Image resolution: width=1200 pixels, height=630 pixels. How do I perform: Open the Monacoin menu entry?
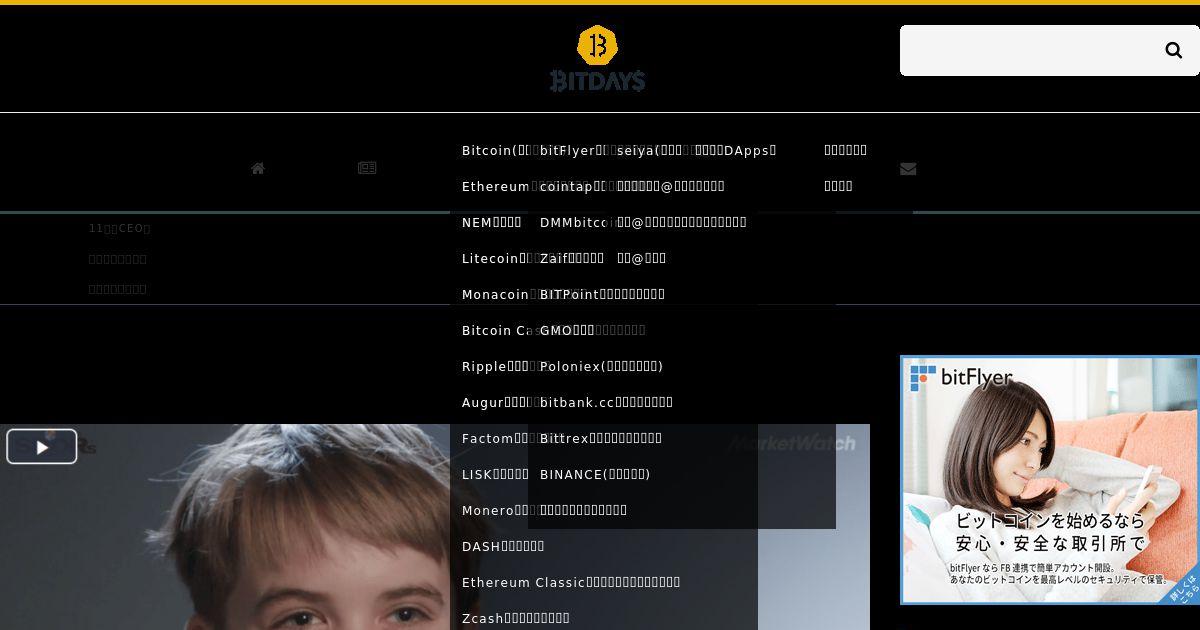[496, 294]
